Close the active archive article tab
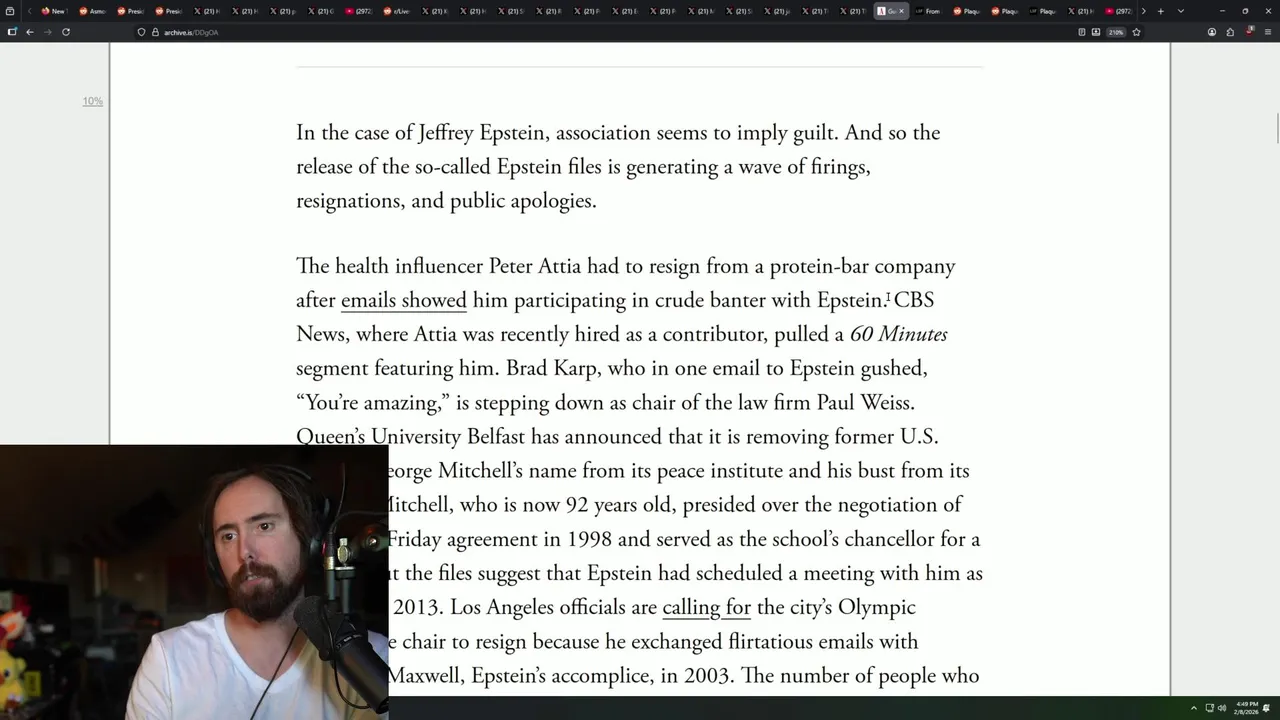The width and height of the screenshot is (1280, 720). tap(901, 11)
